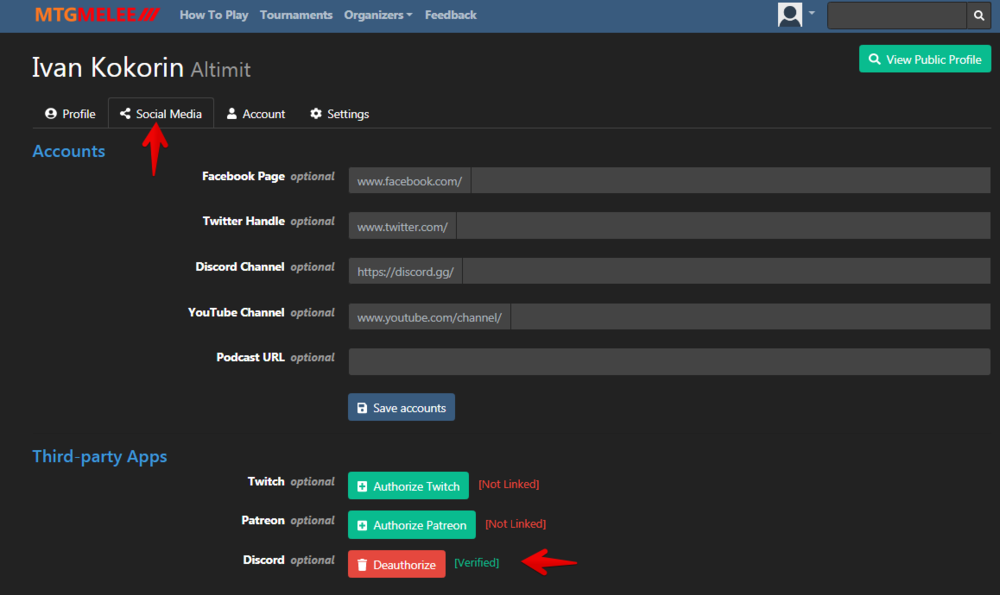Click the search magnifier icon button
This screenshot has width=1000, height=595.
(979, 15)
